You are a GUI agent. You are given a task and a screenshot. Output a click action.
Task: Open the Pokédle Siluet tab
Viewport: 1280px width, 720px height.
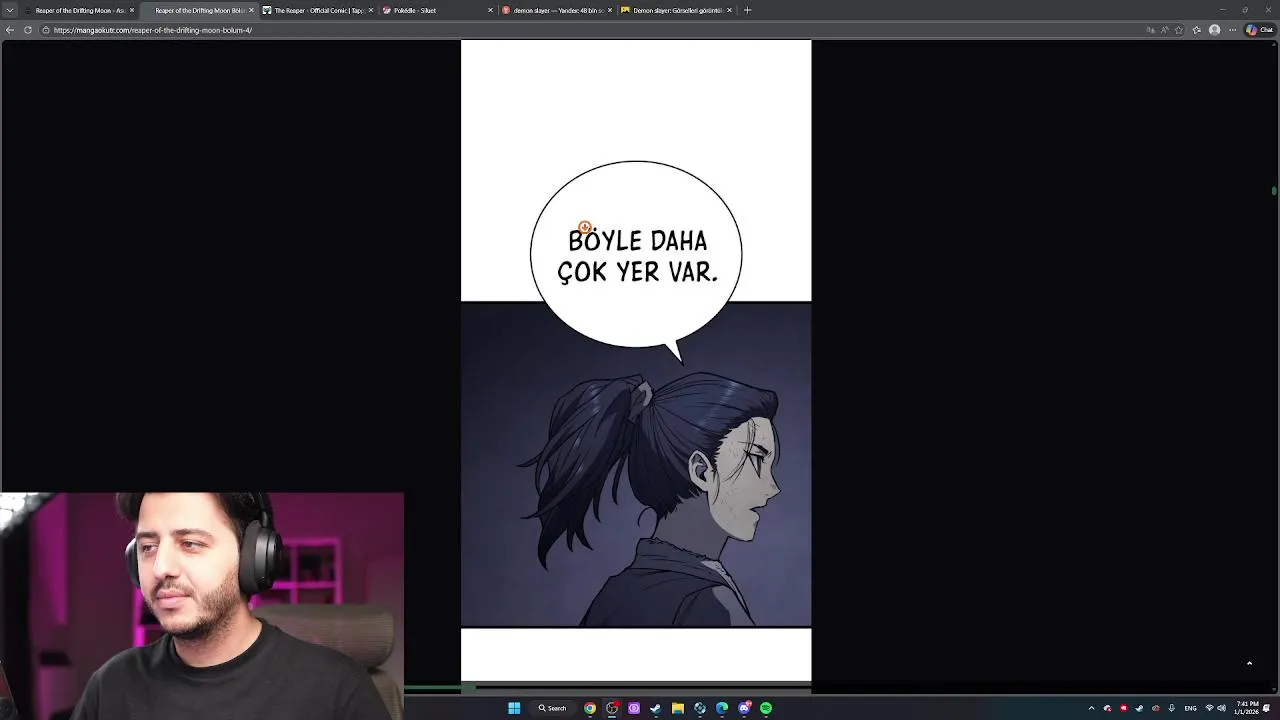point(438,10)
